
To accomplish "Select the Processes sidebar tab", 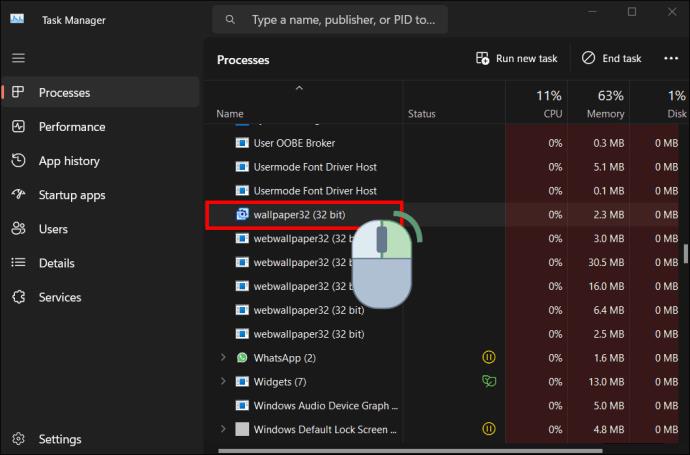I will pos(100,92).
